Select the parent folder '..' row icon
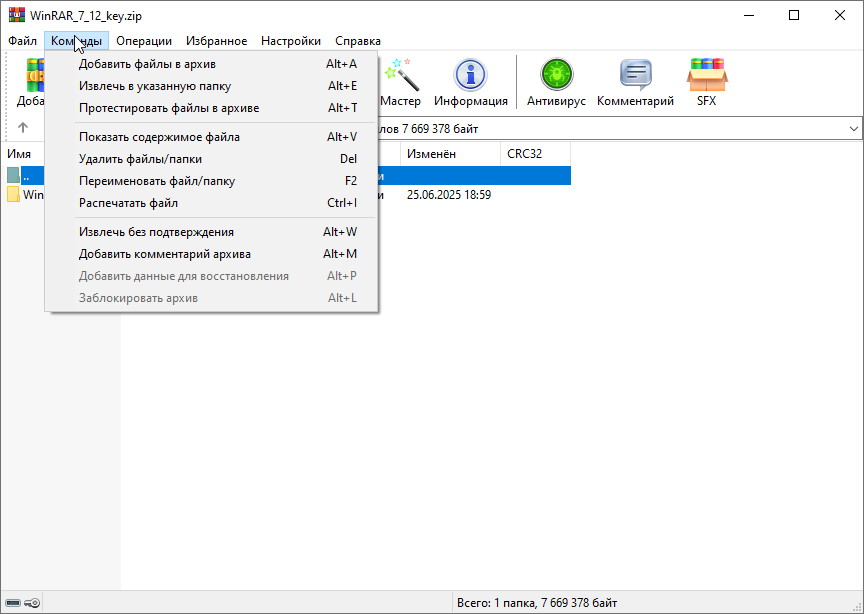 (x=13, y=175)
